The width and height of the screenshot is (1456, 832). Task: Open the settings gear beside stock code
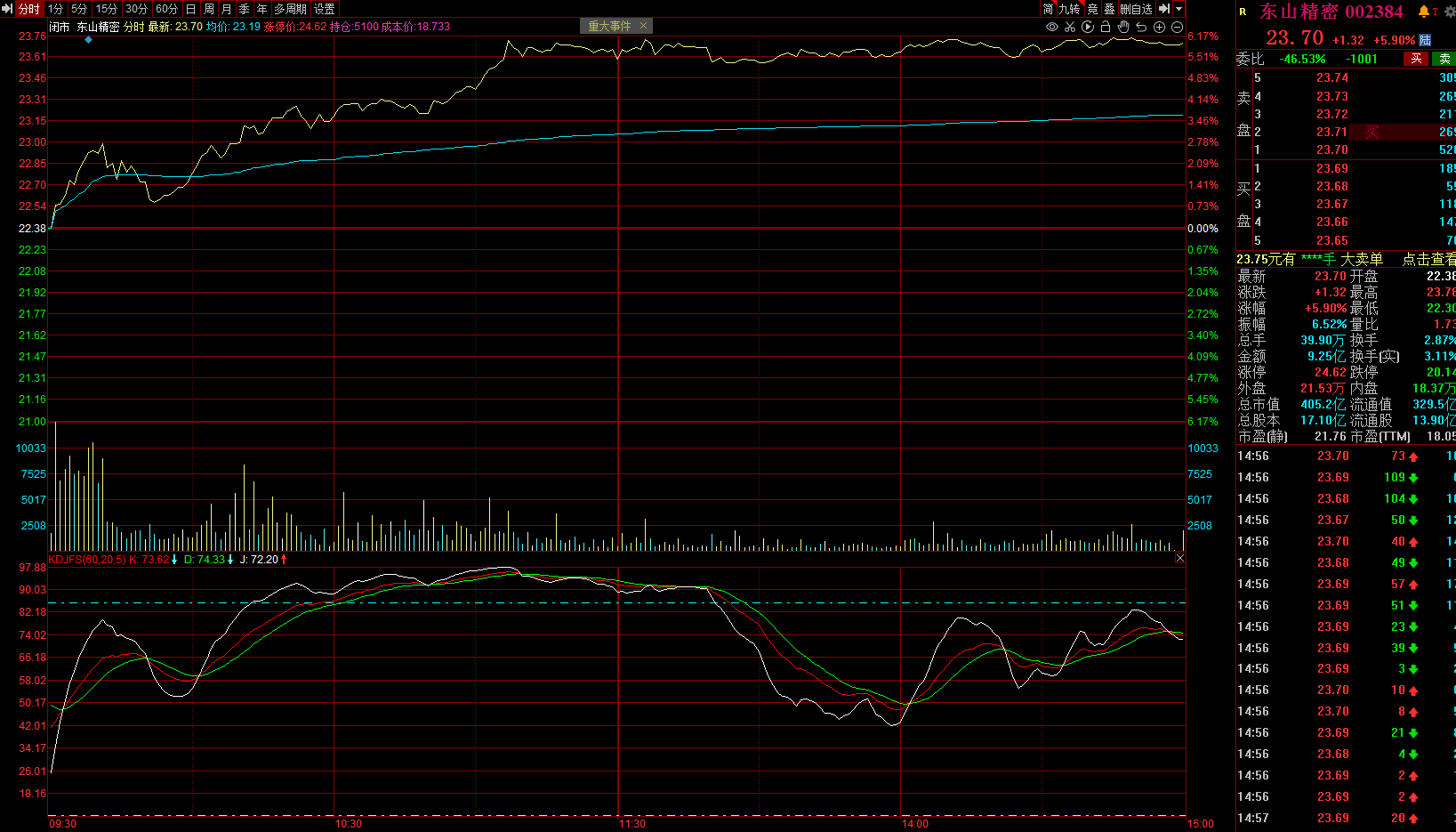click(x=1450, y=12)
